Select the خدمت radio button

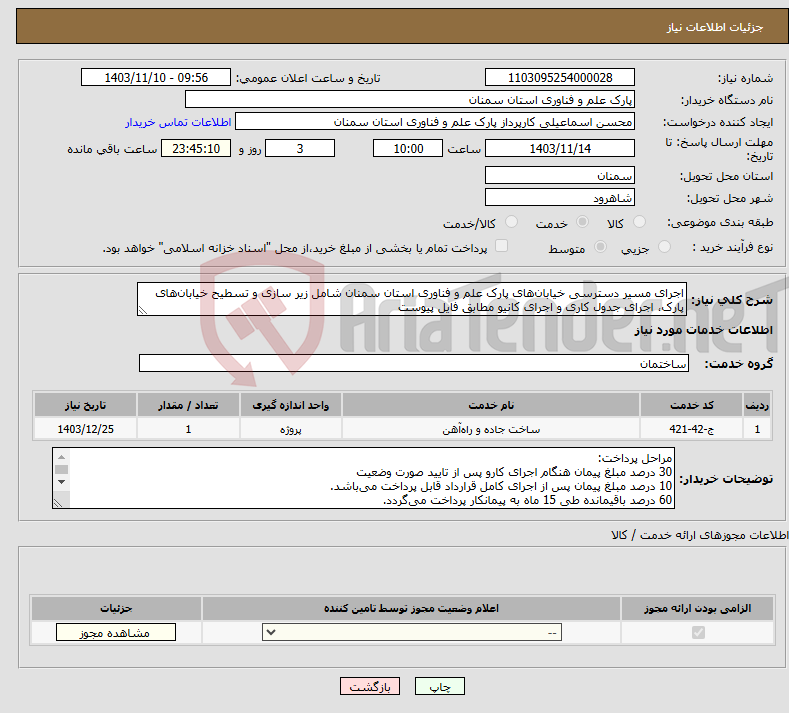click(582, 221)
